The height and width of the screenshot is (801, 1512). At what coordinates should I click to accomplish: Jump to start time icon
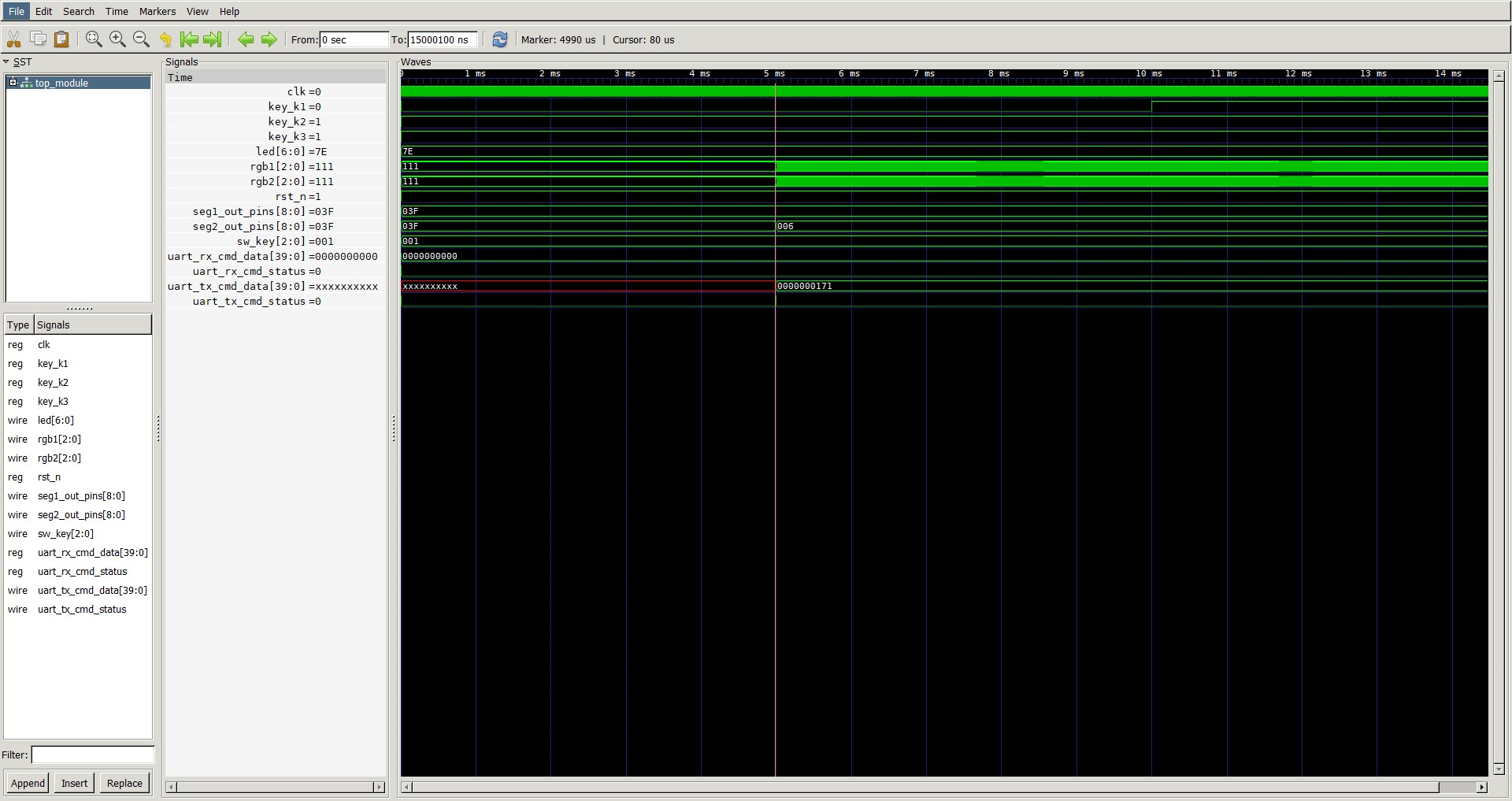(189, 39)
